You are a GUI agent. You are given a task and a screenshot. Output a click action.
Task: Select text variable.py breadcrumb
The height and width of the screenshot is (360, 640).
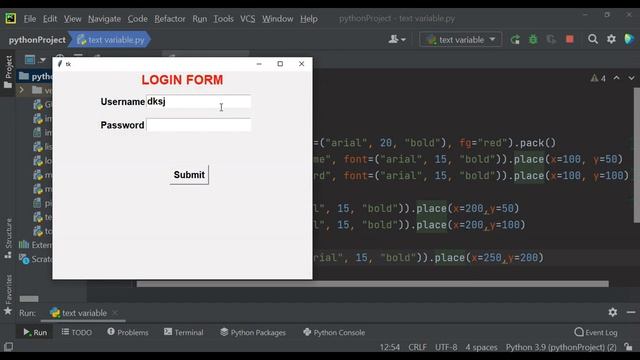pyautogui.click(x=111, y=40)
